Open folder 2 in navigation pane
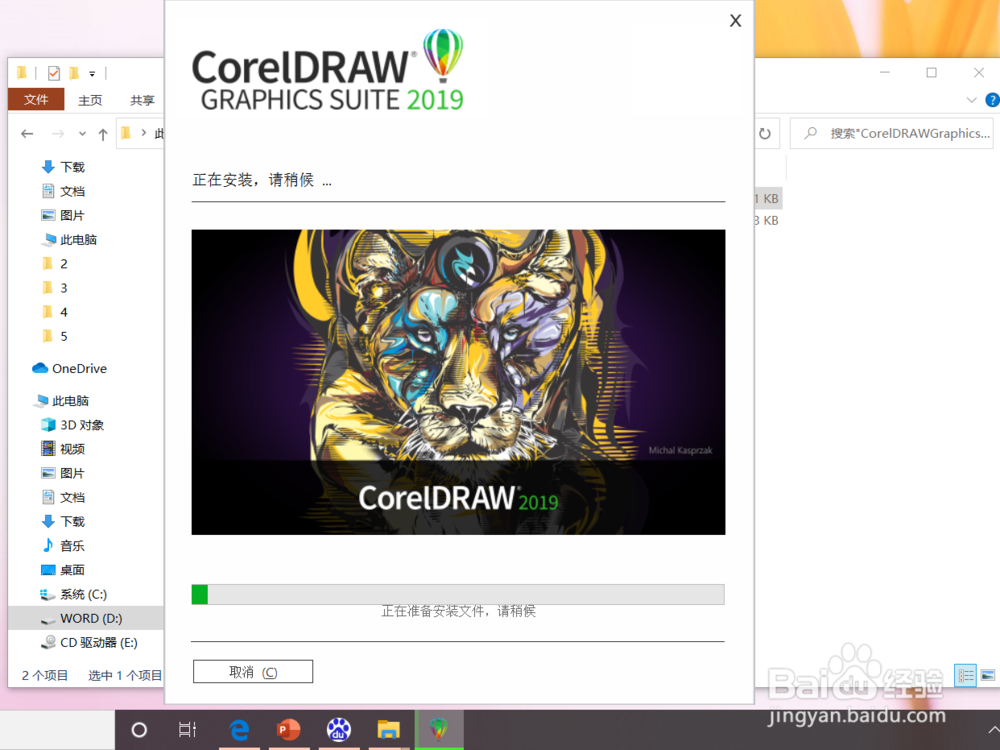This screenshot has width=1000, height=750. [x=55, y=264]
